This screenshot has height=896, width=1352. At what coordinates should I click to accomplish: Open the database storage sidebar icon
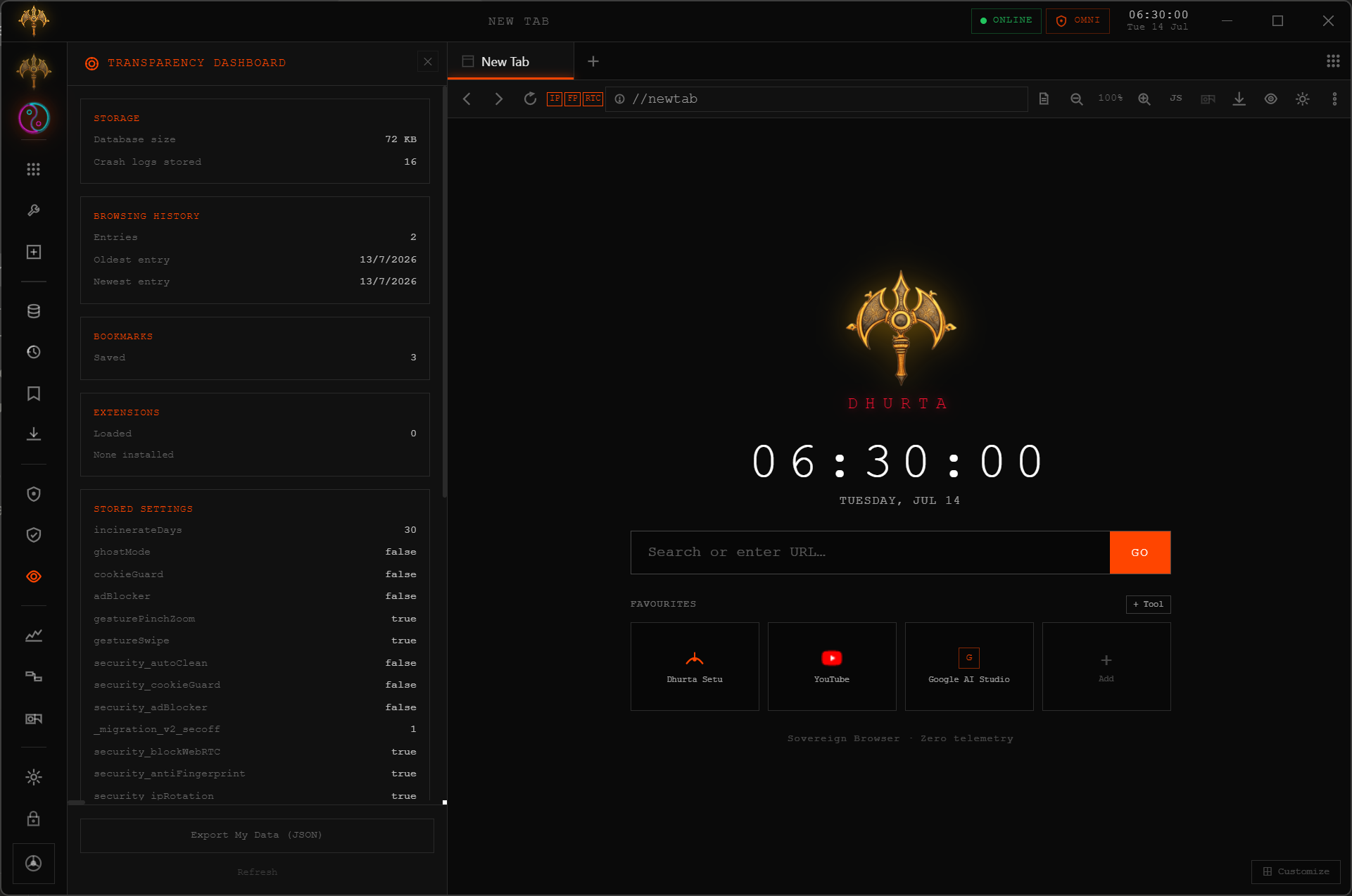[x=34, y=311]
